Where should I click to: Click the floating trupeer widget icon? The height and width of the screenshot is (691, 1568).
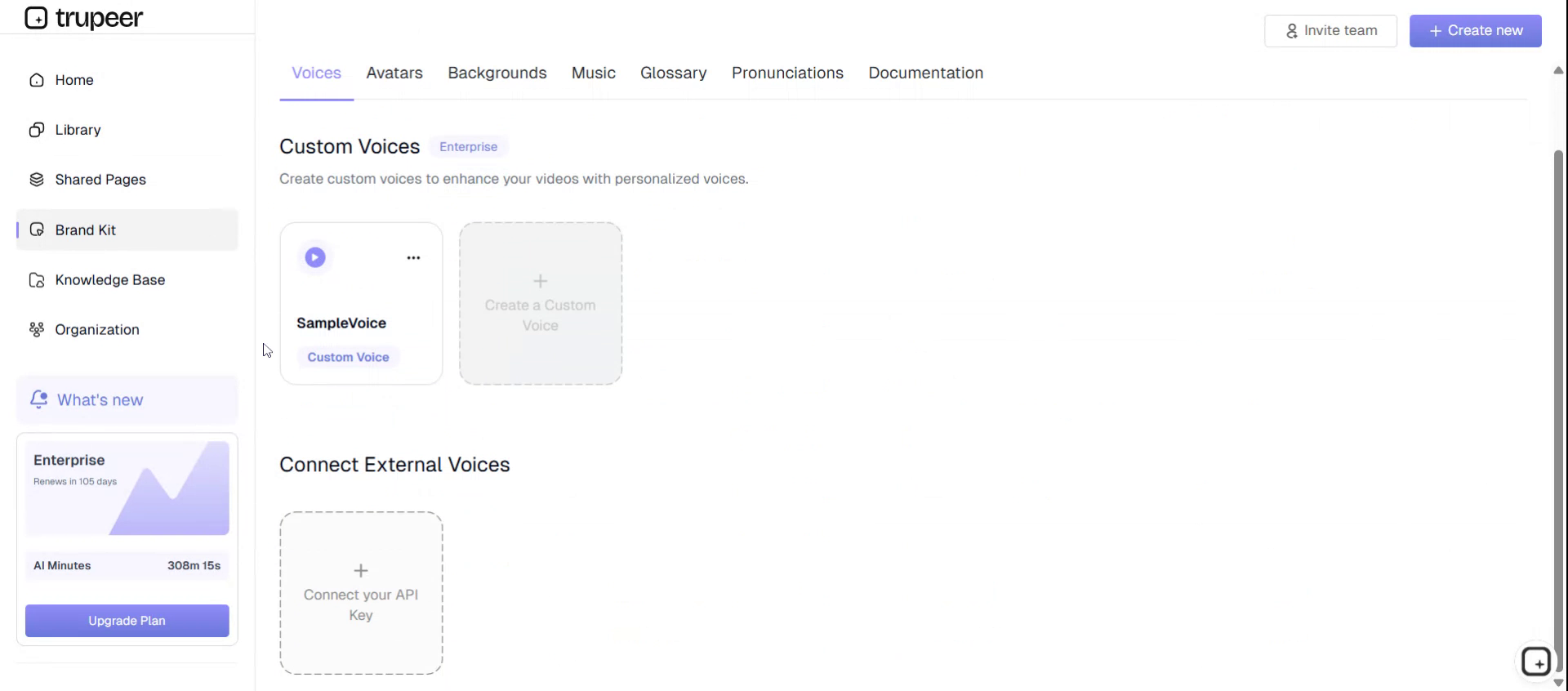tap(1536, 662)
